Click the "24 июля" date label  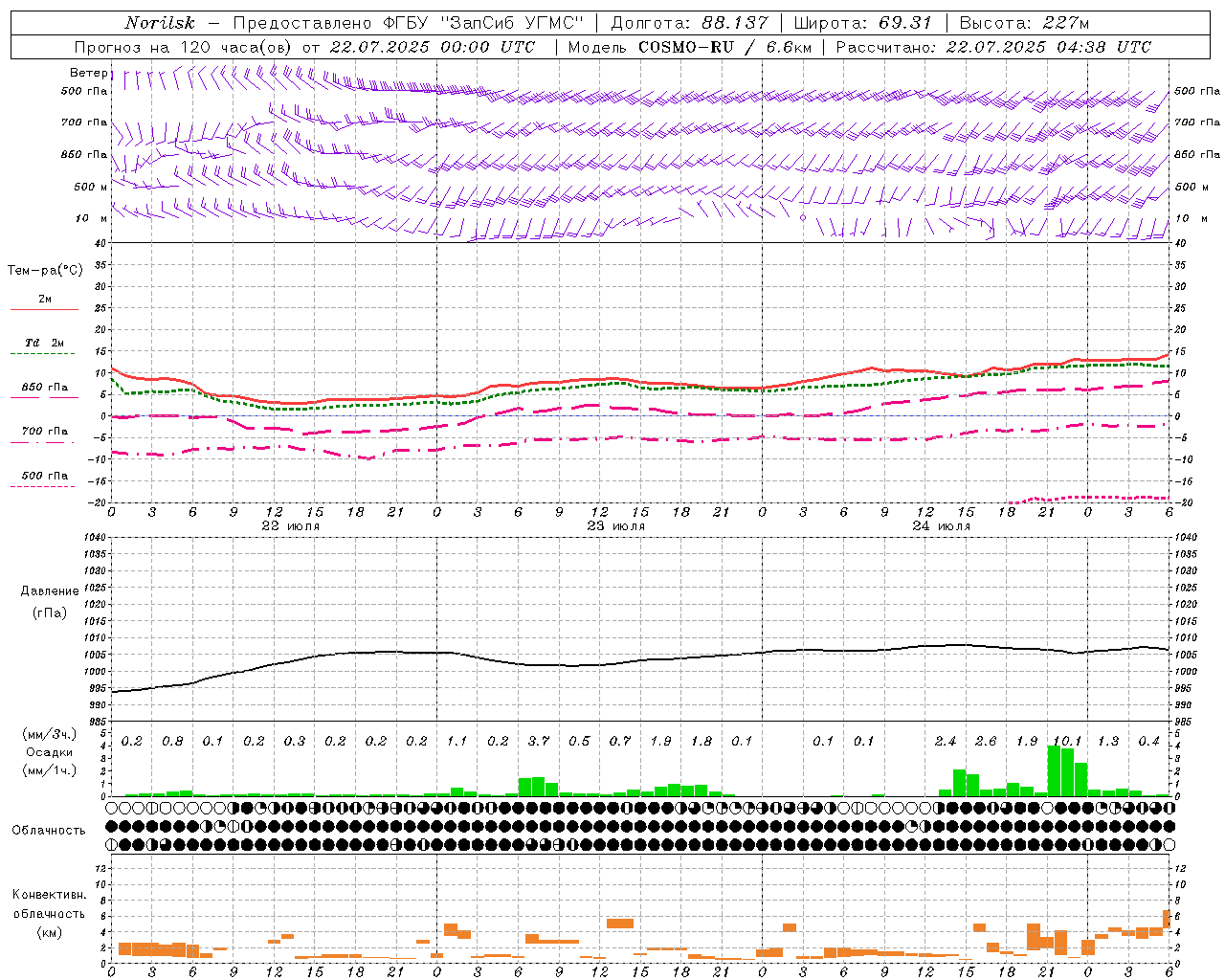tap(942, 526)
